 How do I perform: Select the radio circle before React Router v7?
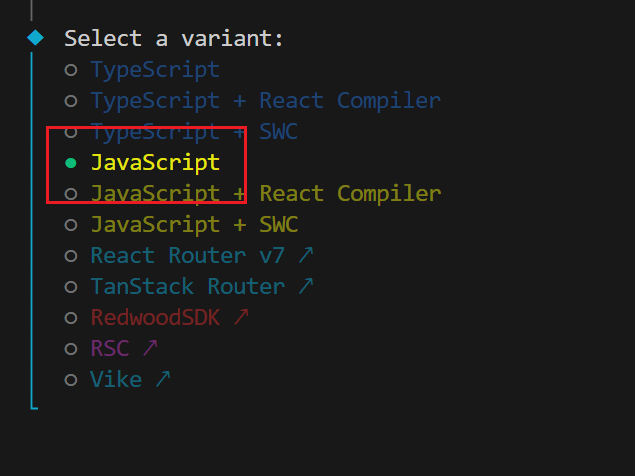(x=70, y=256)
